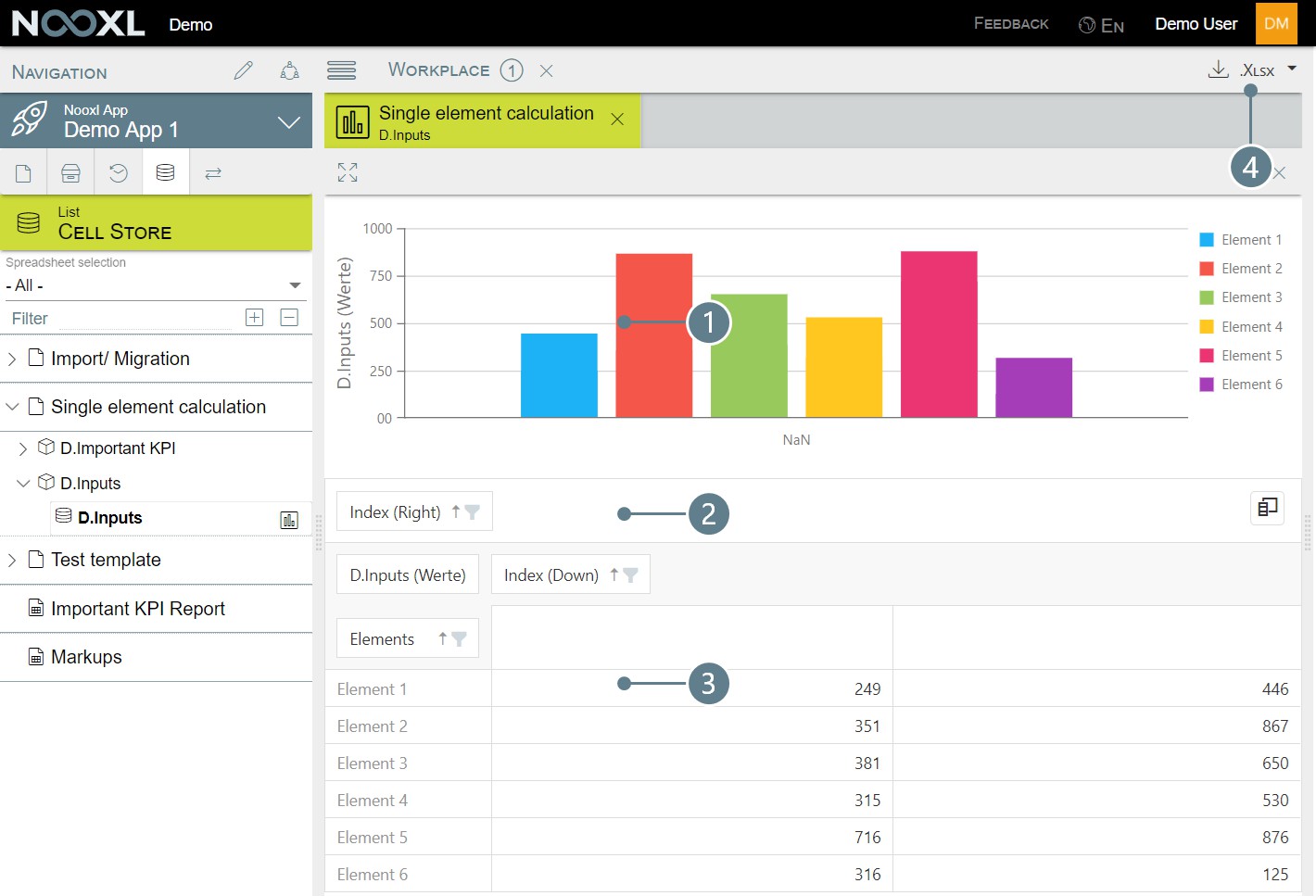This screenshot has width=1316, height=896.
Task: Collapse the Single element calculation node
Action: (12, 407)
